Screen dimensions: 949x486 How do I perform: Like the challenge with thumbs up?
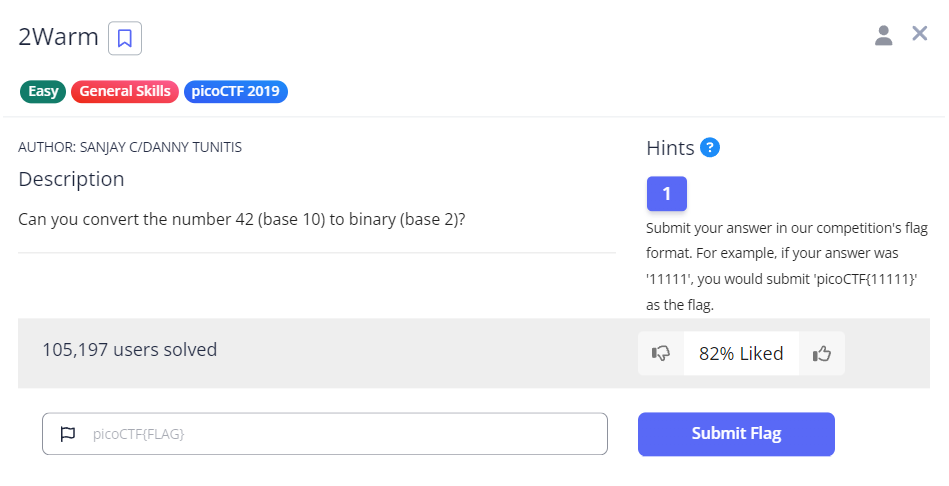click(x=822, y=353)
